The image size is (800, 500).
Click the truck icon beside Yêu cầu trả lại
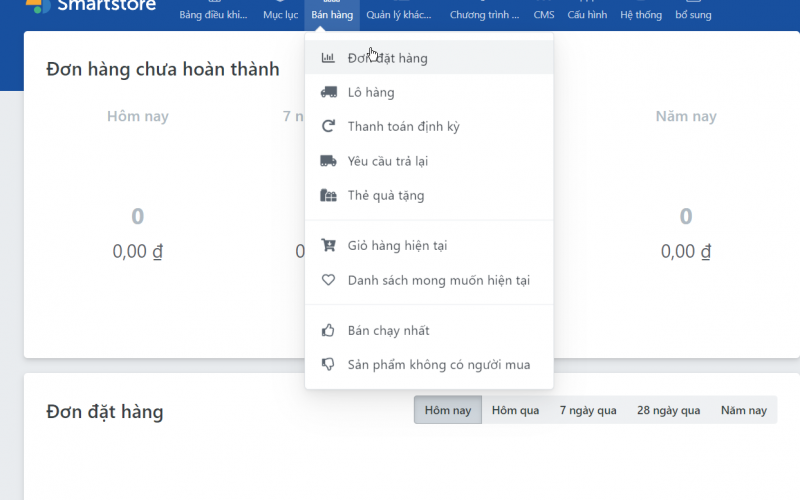click(328, 161)
